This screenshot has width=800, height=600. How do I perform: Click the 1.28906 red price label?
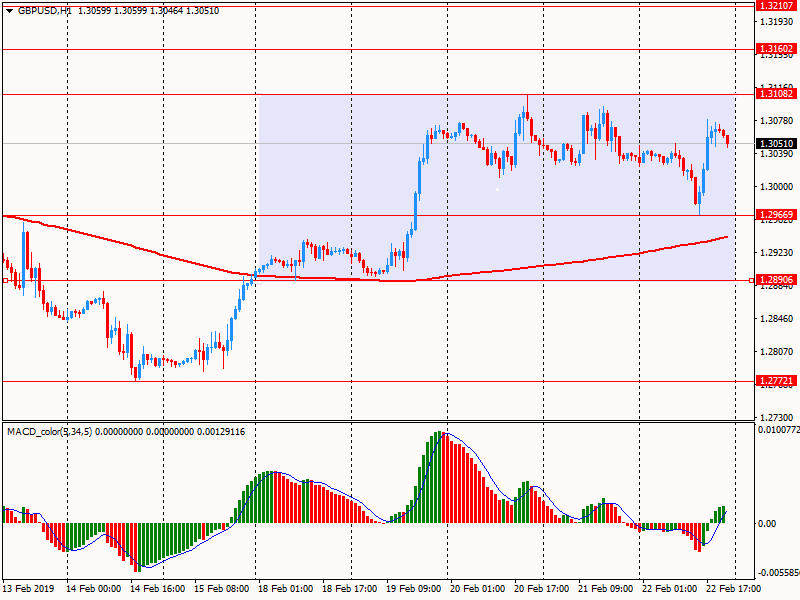[776, 281]
